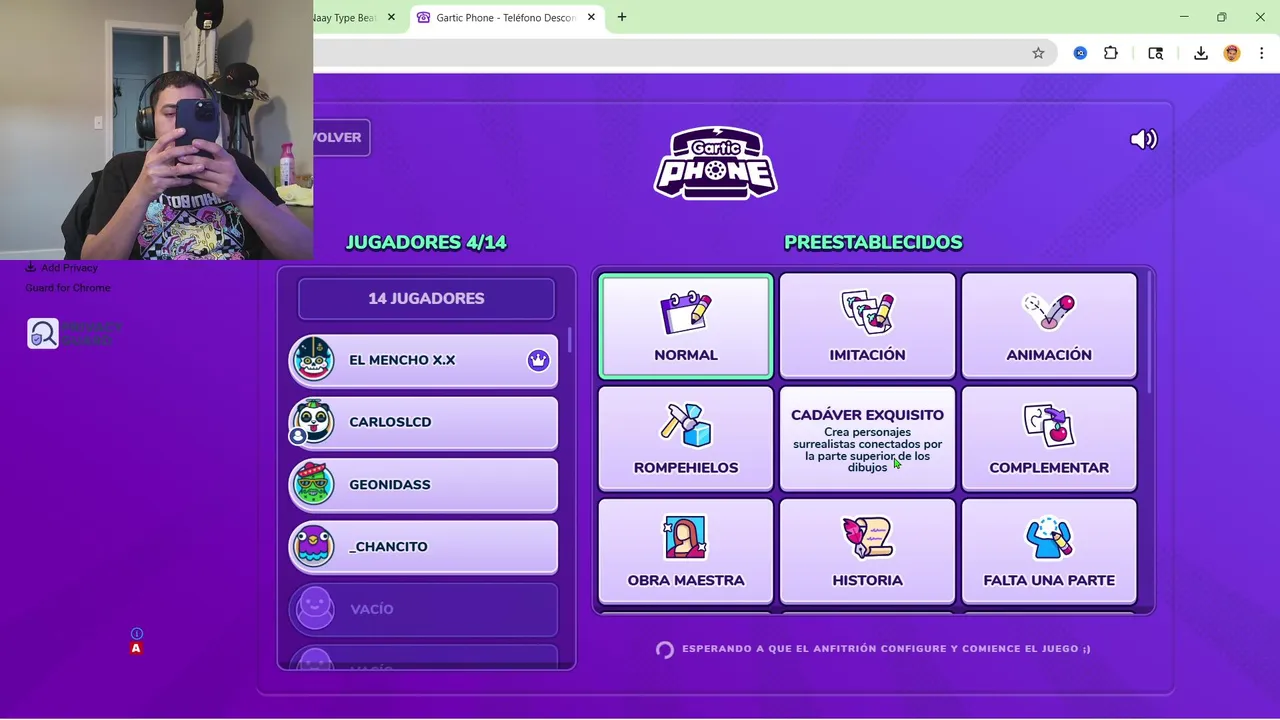
Task: Close the Gartic Phone tab
Action: tap(591, 17)
